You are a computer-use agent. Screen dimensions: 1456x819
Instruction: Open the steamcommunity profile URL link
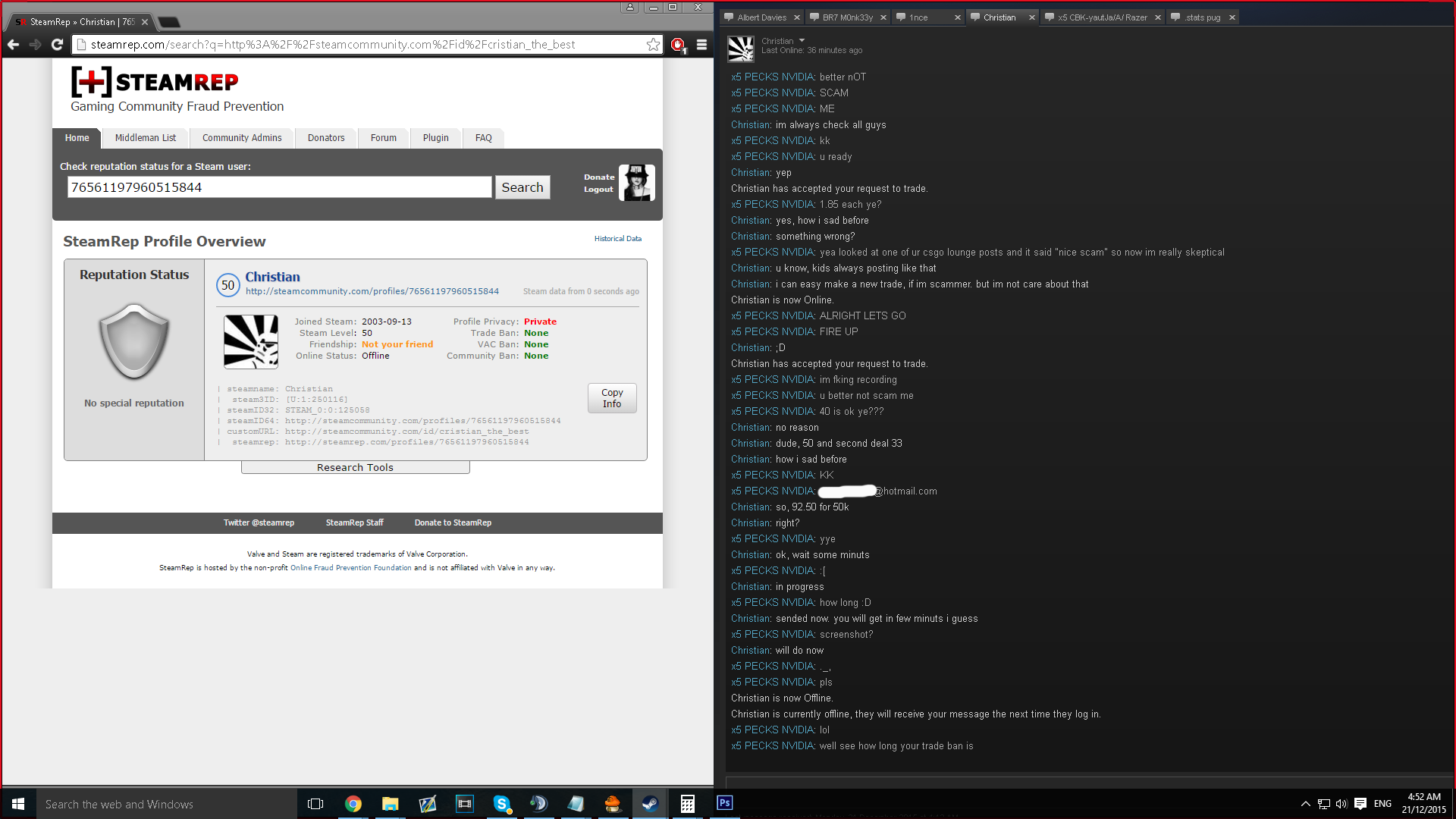tap(372, 291)
